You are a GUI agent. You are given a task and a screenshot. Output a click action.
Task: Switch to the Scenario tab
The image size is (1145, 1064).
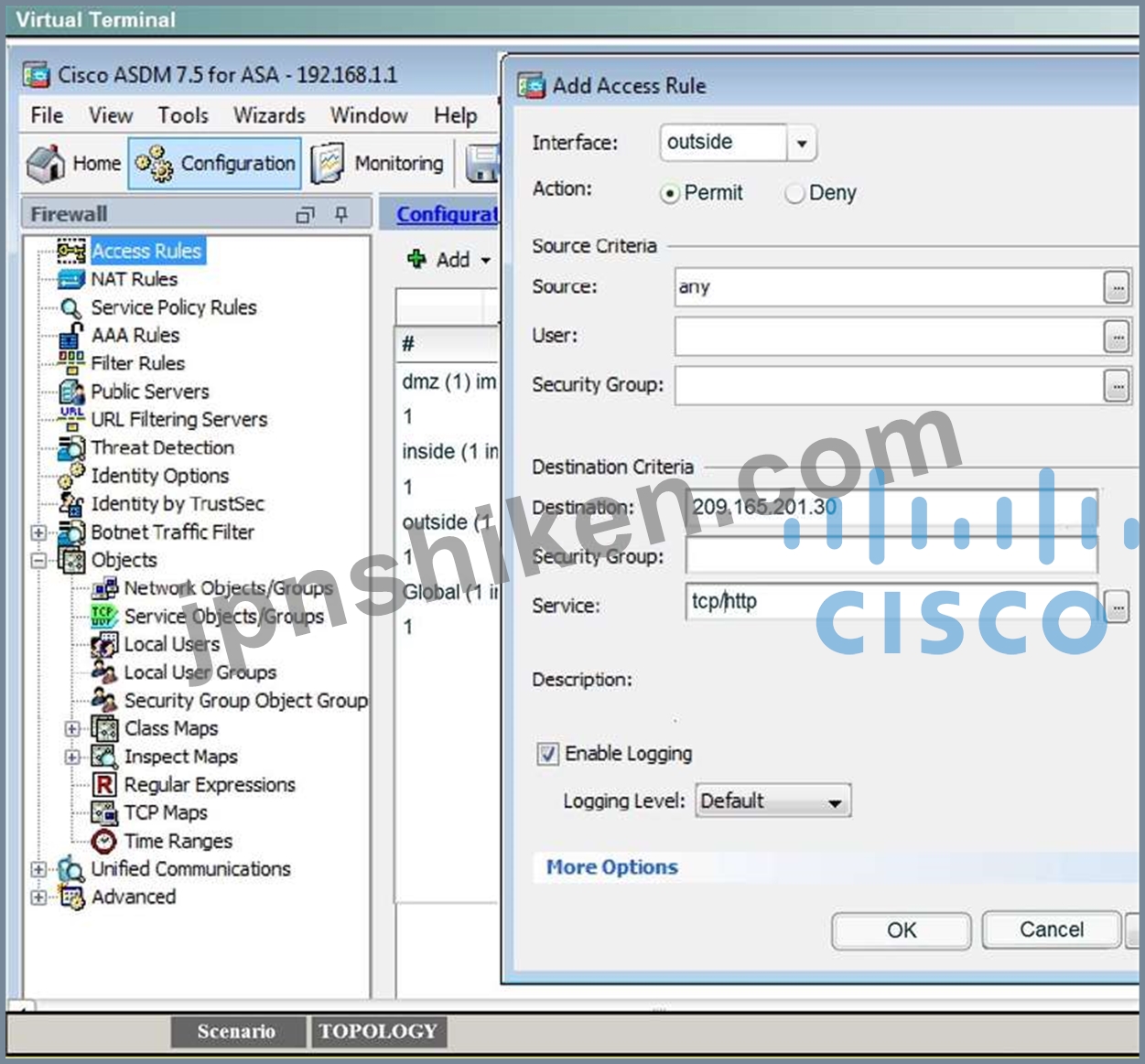pyautogui.click(x=237, y=1031)
